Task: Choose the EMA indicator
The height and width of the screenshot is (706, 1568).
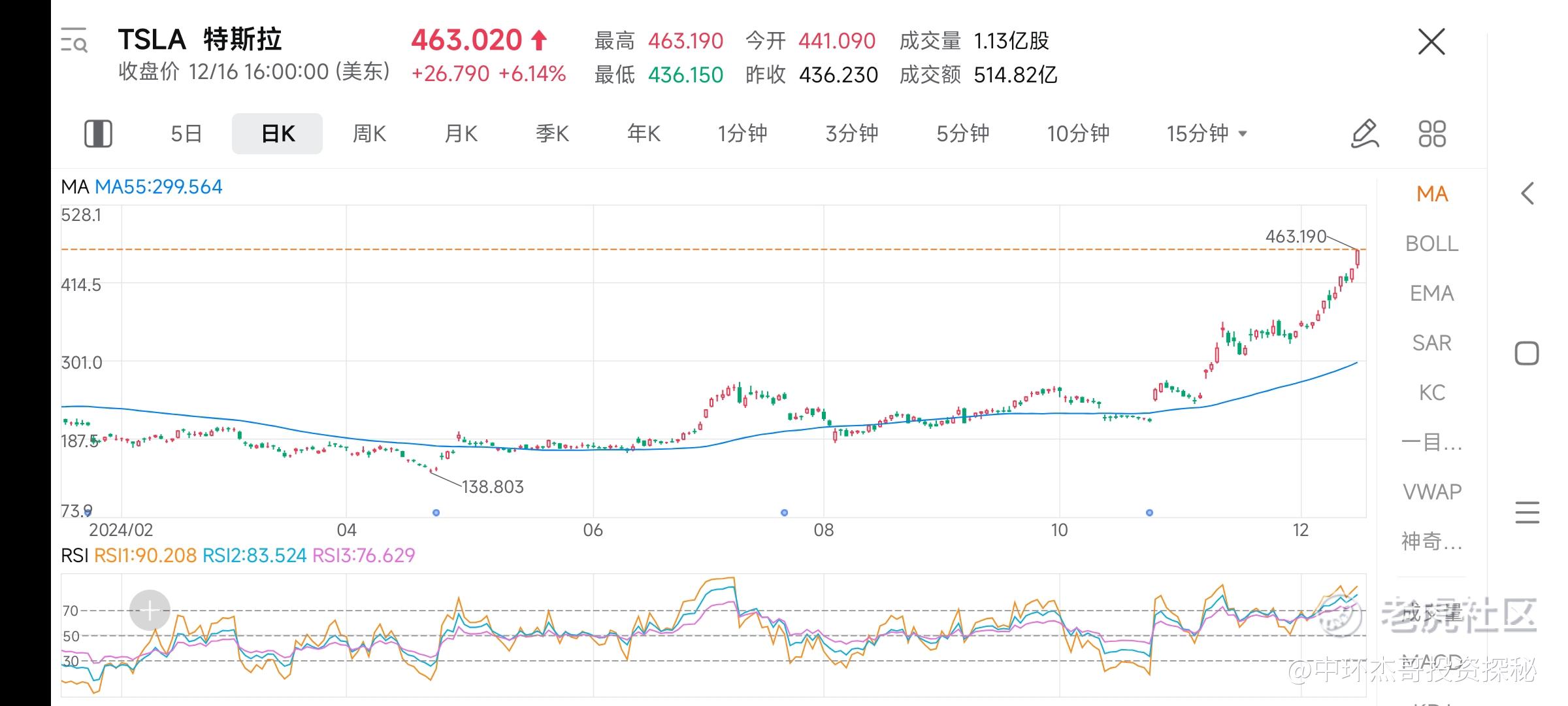Action: [x=1431, y=294]
